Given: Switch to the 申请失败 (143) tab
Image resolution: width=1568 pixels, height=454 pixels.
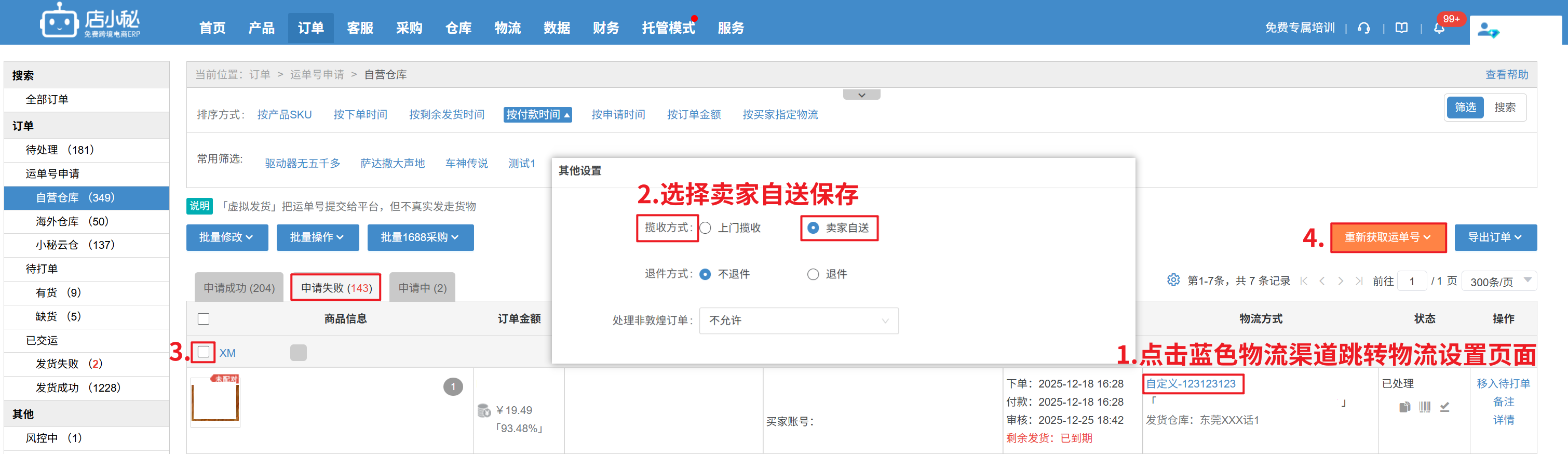Looking at the screenshot, I should pyautogui.click(x=336, y=287).
